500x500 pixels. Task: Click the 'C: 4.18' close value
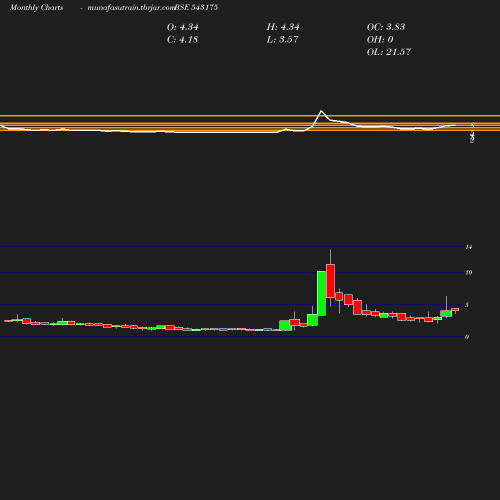point(182,40)
